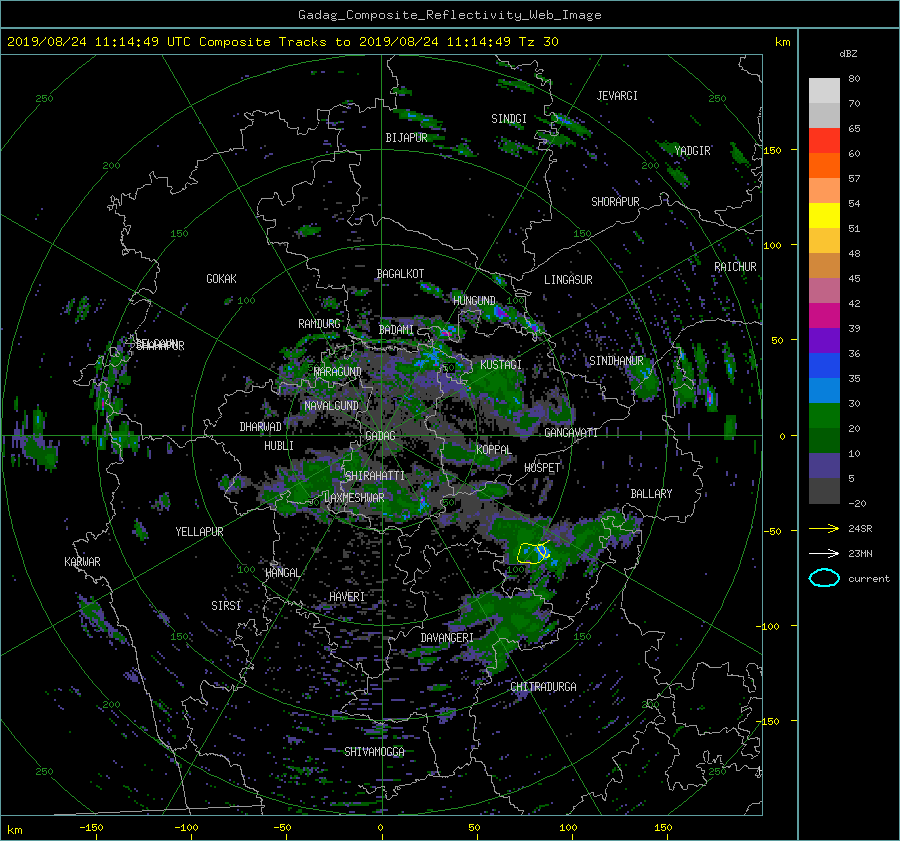Image resolution: width=900 pixels, height=841 pixels.
Task: Click the UTC Composite Tracks timestamp header
Action: coord(283,42)
